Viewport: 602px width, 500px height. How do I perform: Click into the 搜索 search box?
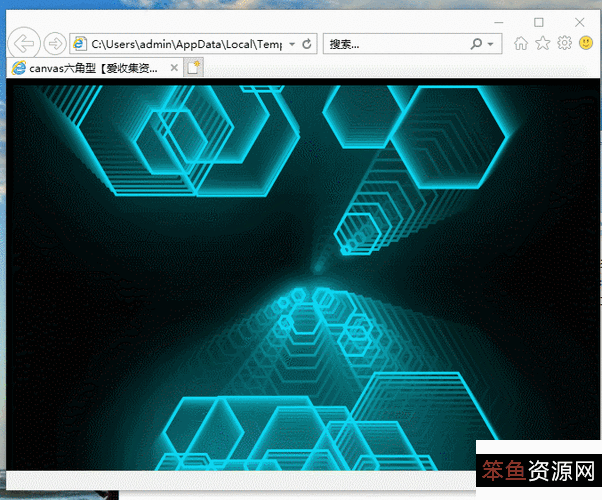click(395, 44)
